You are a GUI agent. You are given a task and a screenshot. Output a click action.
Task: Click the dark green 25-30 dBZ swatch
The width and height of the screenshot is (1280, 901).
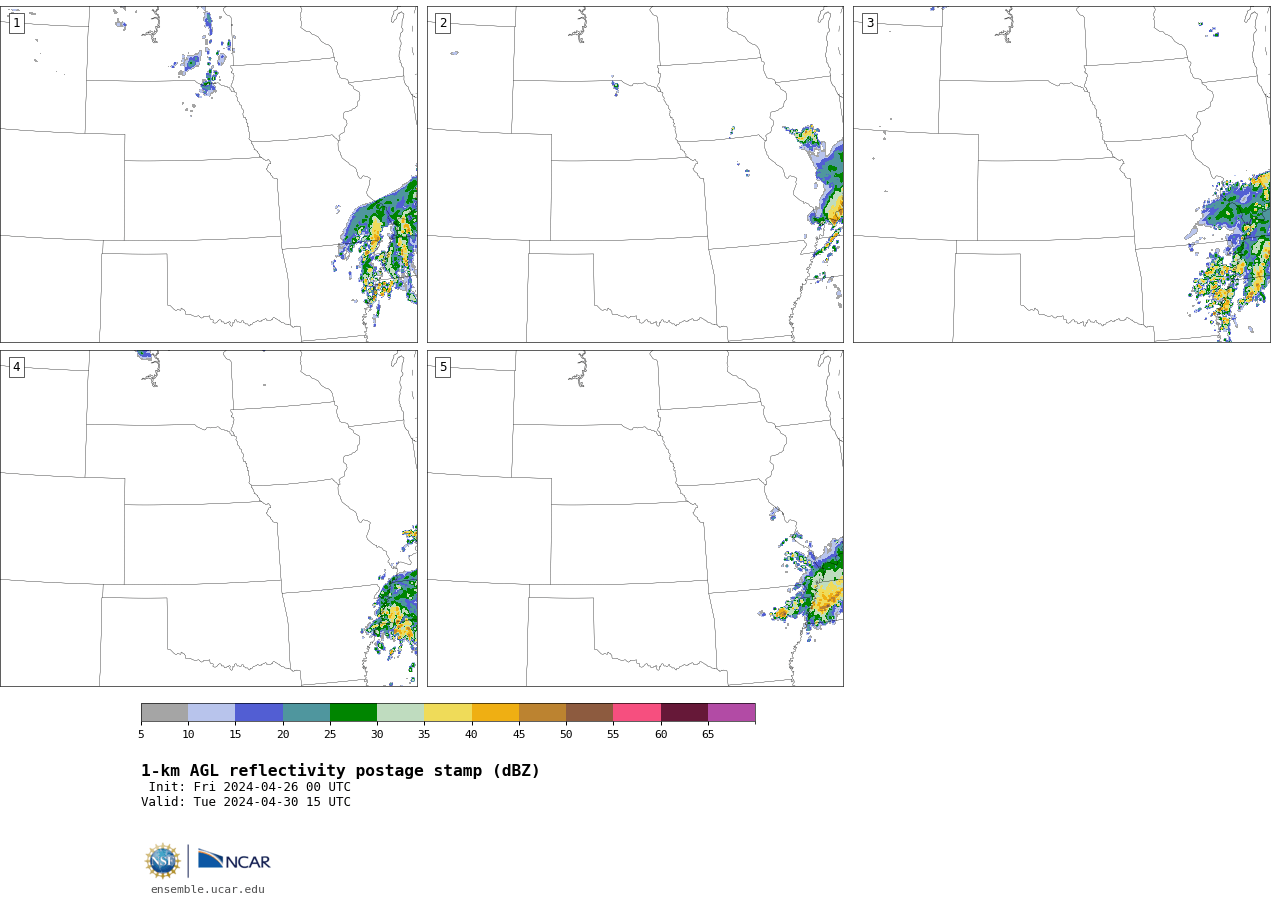coord(353,713)
